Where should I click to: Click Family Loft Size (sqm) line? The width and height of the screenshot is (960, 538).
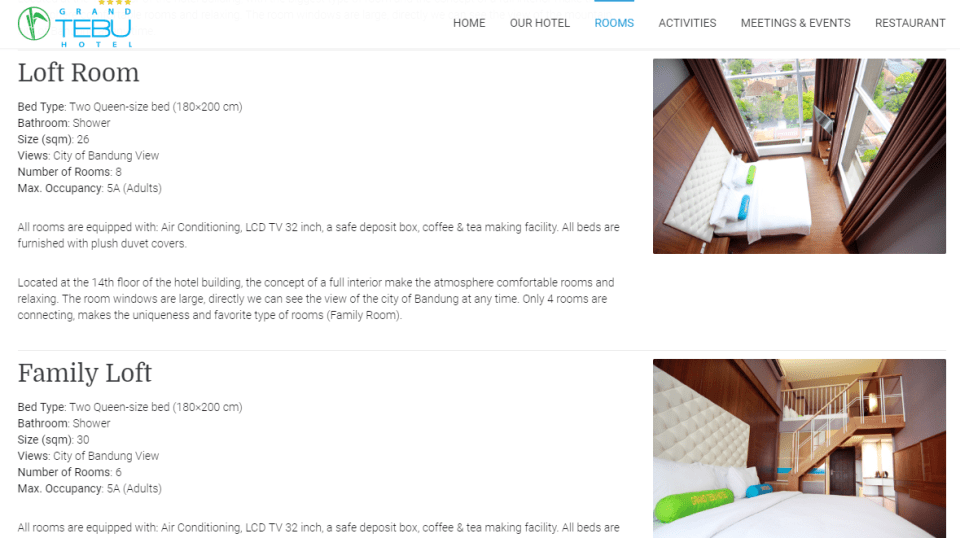[53, 439]
